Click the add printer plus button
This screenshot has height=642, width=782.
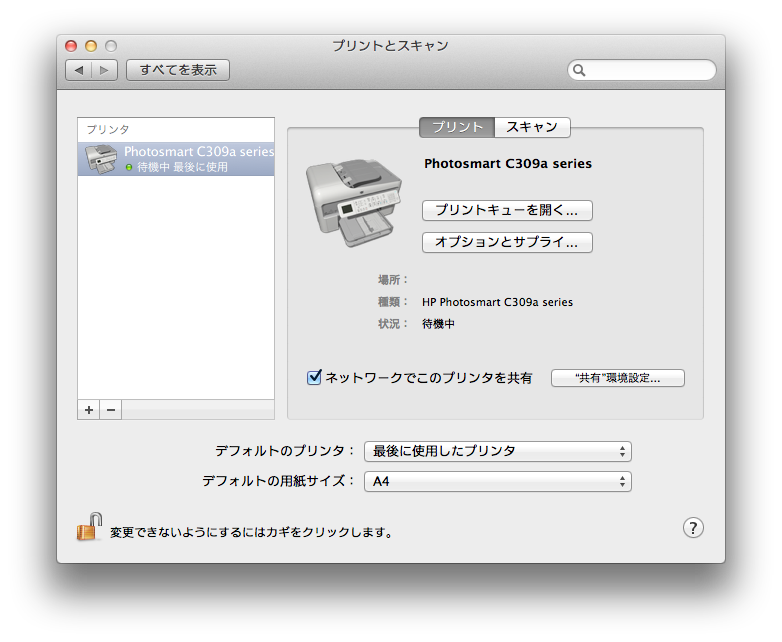coord(89,410)
